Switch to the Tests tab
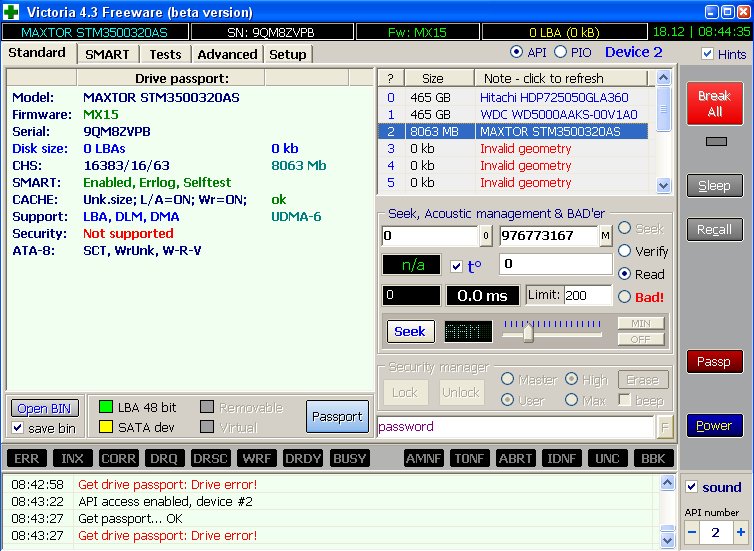754x551 pixels. [x=165, y=54]
